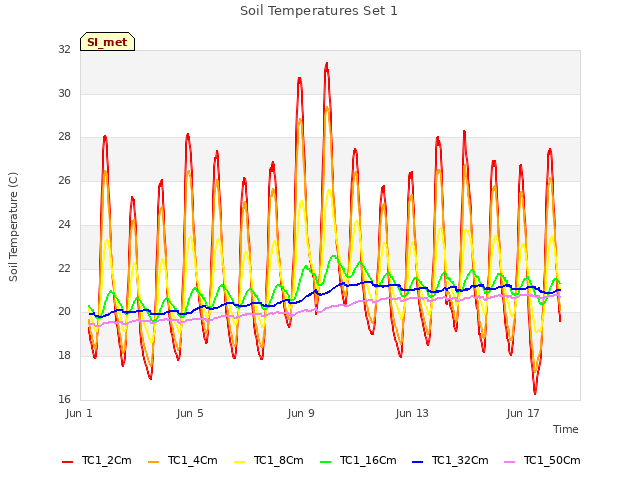The height and width of the screenshot is (480, 640).
Task: Click the orange TC1_4Cm legend swatch
Action: tap(153, 462)
